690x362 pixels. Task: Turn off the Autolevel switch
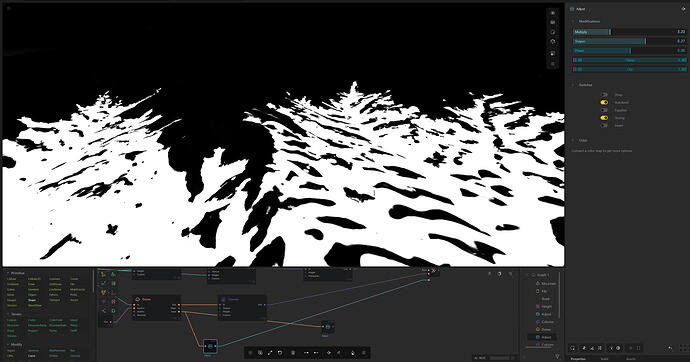pyautogui.click(x=604, y=102)
